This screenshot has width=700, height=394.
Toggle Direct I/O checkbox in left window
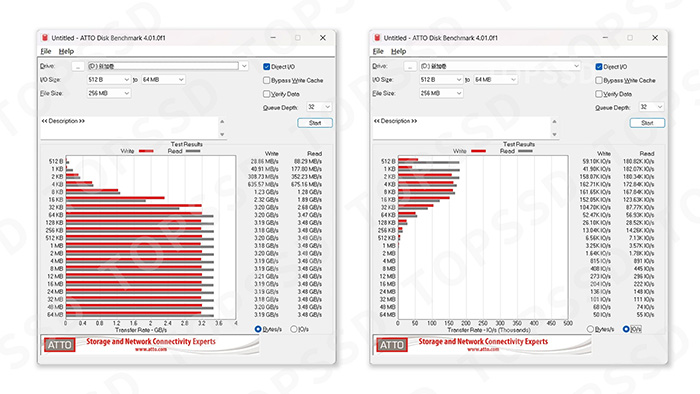click(x=267, y=66)
